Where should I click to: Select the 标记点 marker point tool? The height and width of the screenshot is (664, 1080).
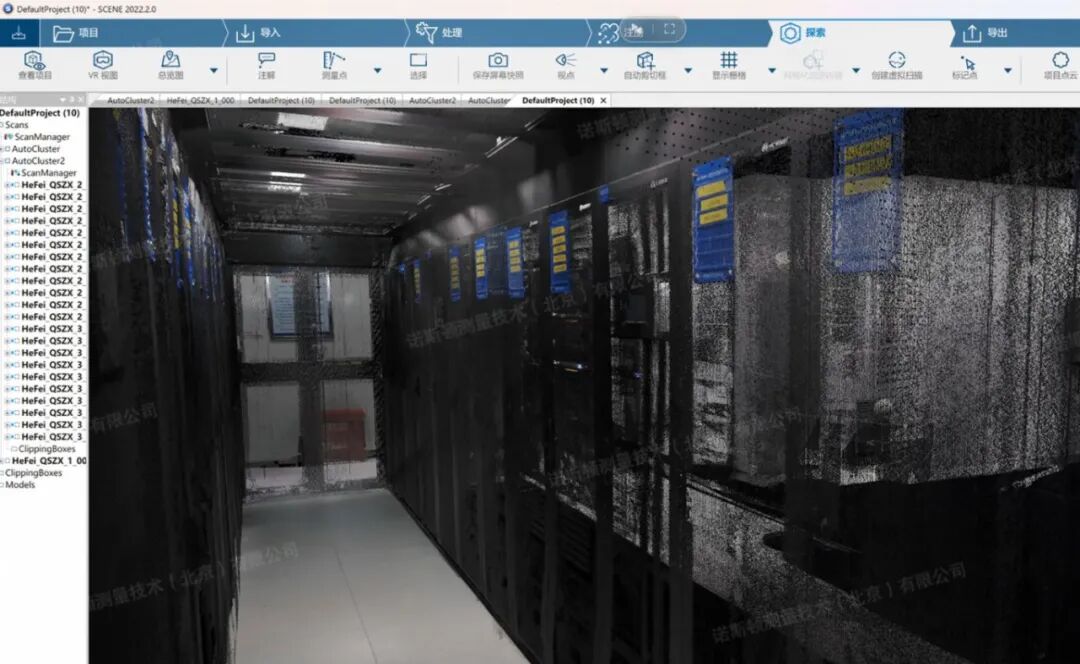(x=967, y=63)
